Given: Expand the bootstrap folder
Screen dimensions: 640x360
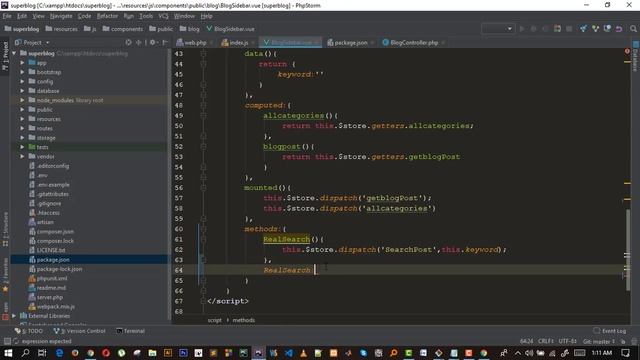Looking at the screenshot, I should (x=22, y=72).
